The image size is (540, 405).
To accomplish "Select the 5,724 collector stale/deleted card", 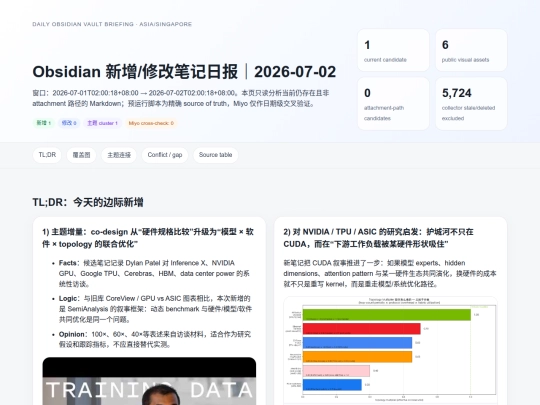I will tap(471, 104).
